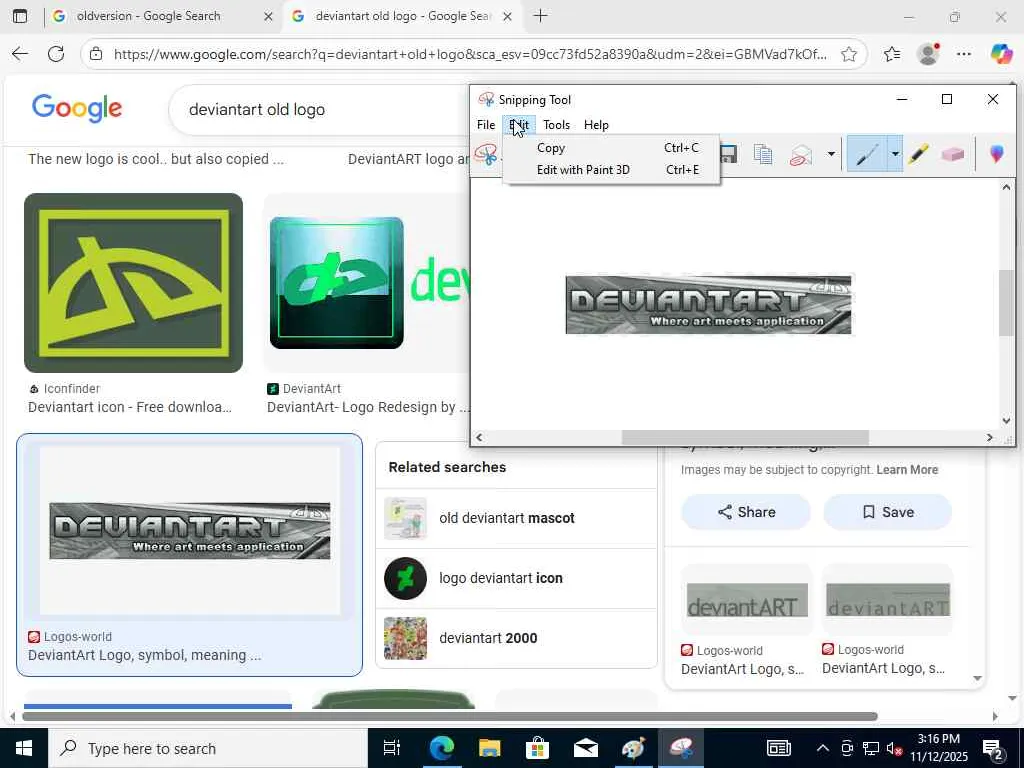Open the Mail app from the taskbar
Viewport: 1024px width, 768px height.
(x=586, y=748)
